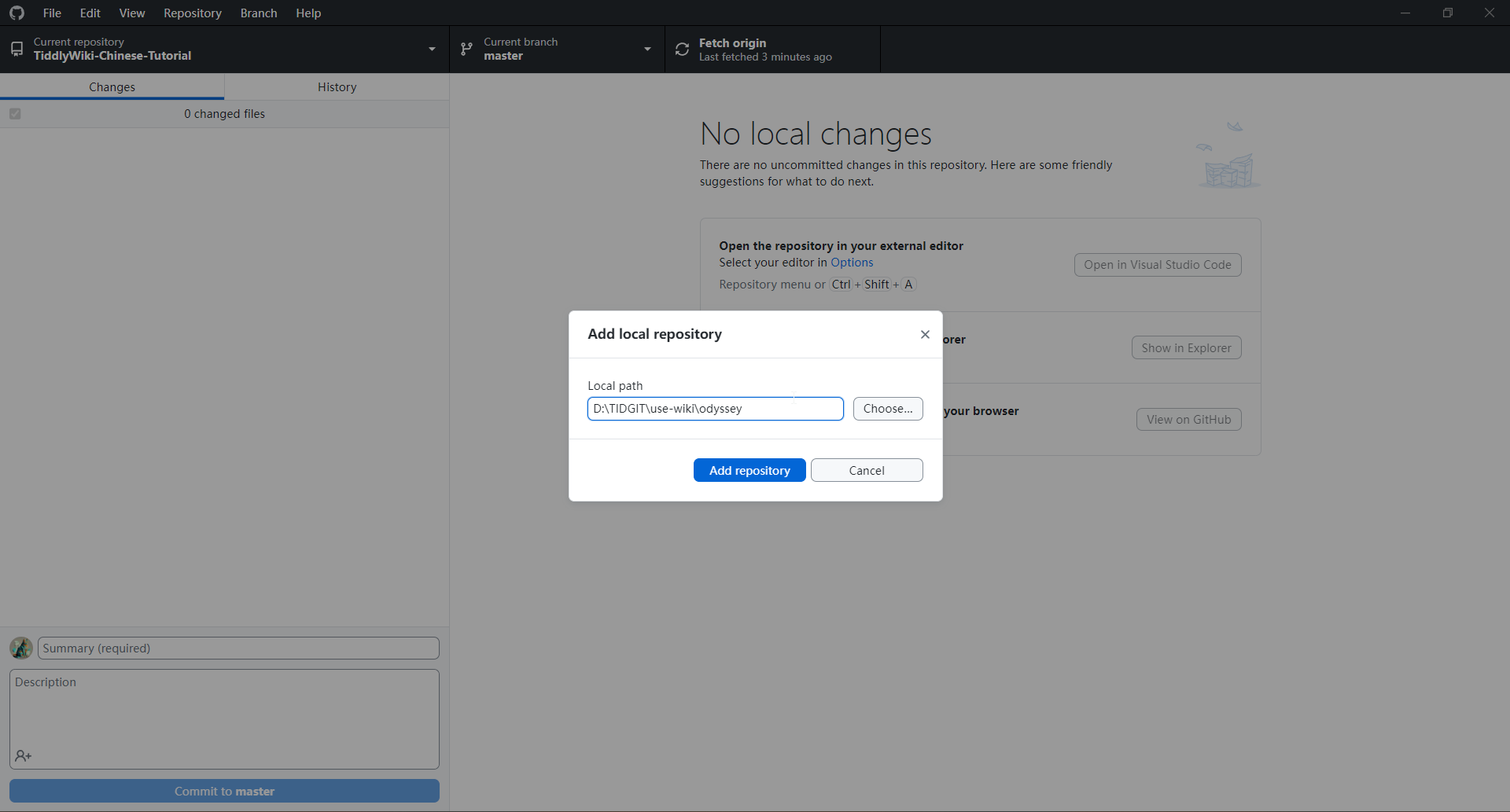The height and width of the screenshot is (812, 1510).
Task: Focus the Summary (required) field
Action: click(x=238, y=648)
